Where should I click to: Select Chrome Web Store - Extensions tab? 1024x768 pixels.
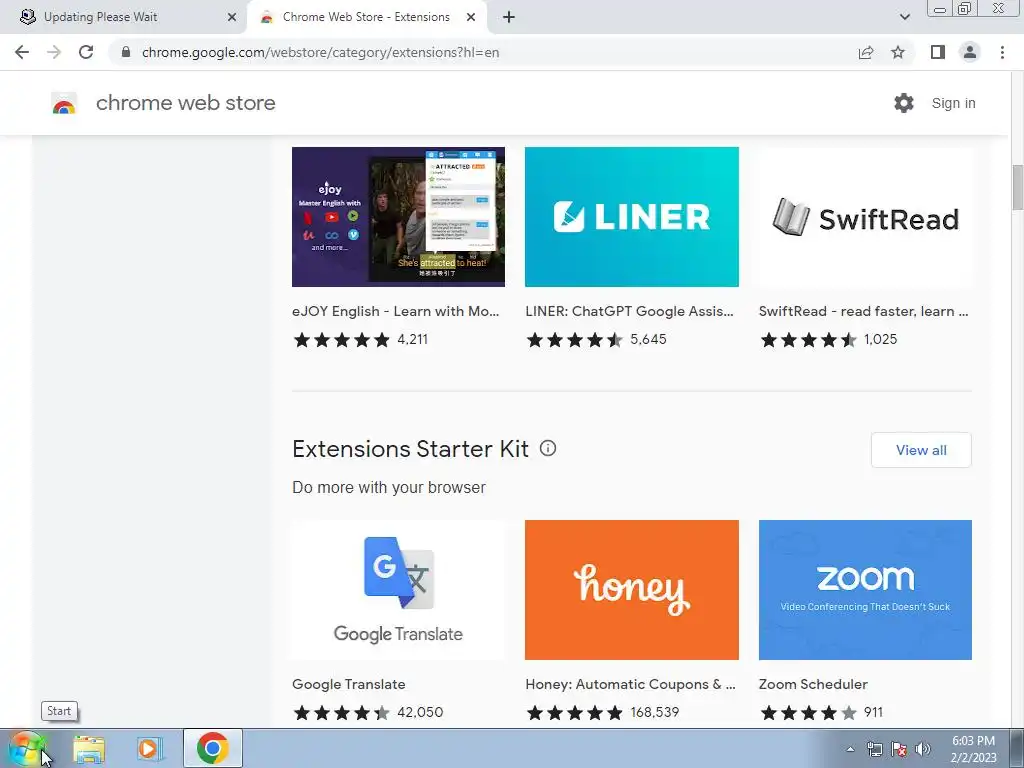[366, 17]
